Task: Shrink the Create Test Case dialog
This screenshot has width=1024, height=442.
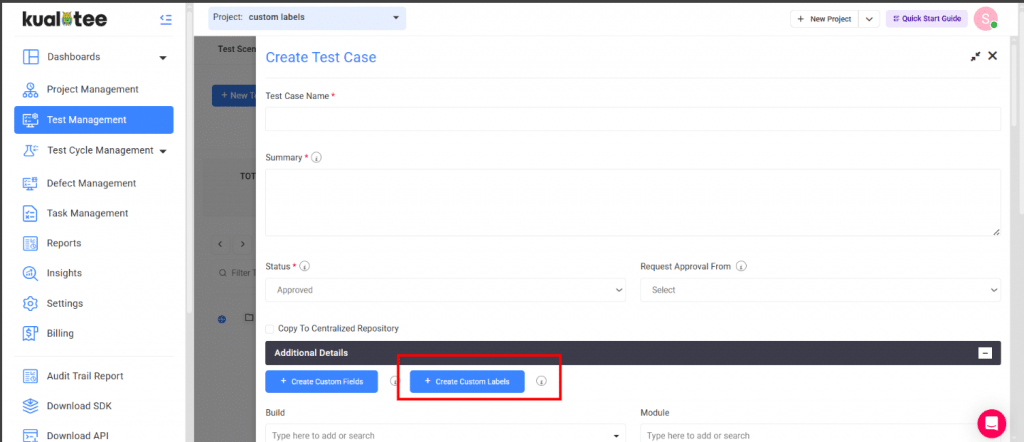Action: 975,57
